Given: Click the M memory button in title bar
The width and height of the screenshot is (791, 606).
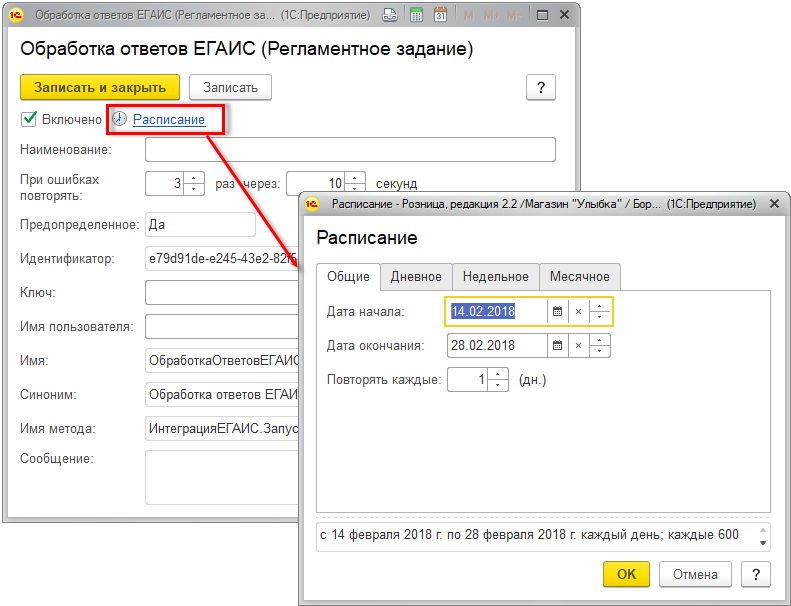Looking at the screenshot, I should click(469, 15).
